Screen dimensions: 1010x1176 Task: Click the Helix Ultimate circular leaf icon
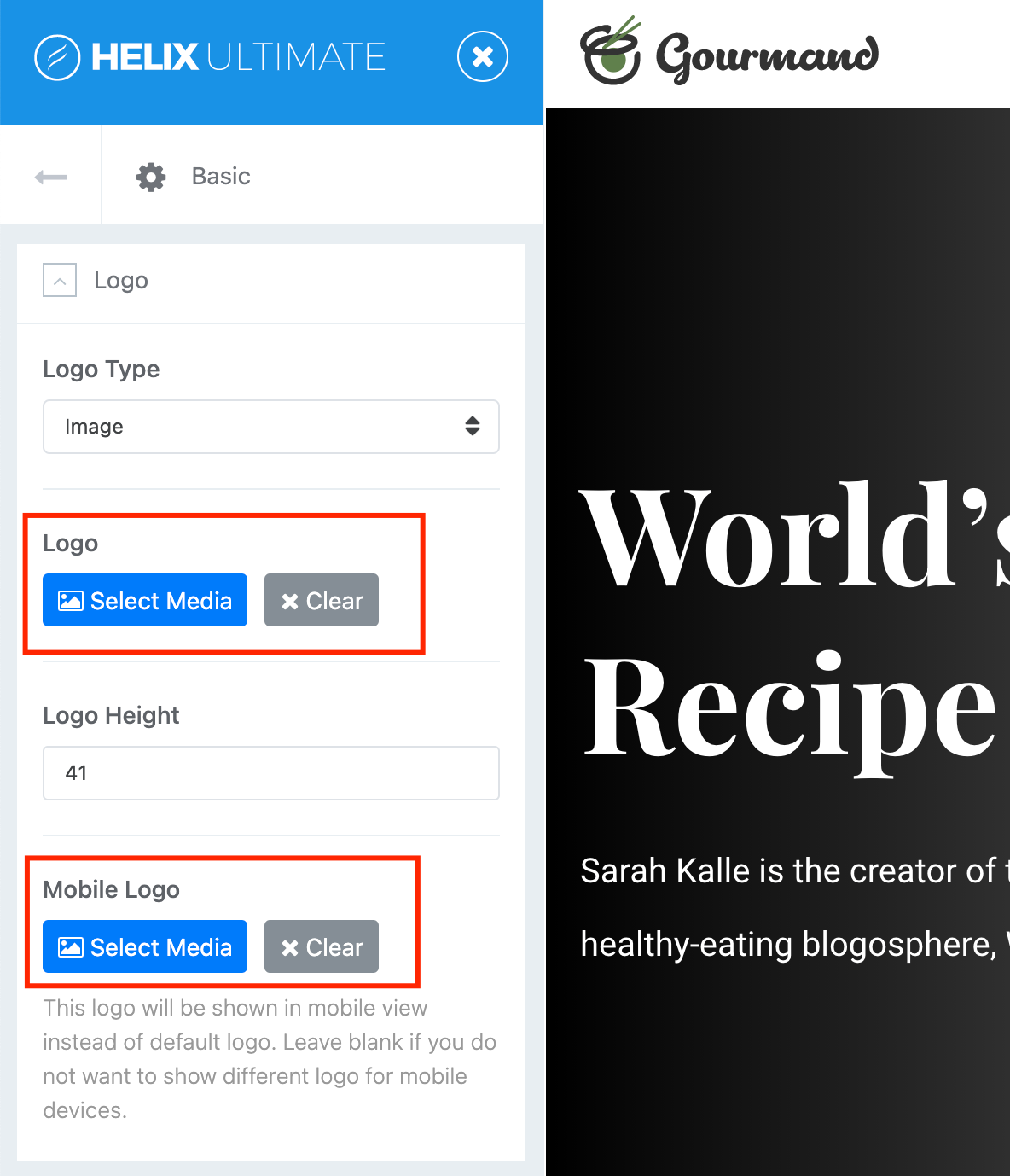click(57, 57)
